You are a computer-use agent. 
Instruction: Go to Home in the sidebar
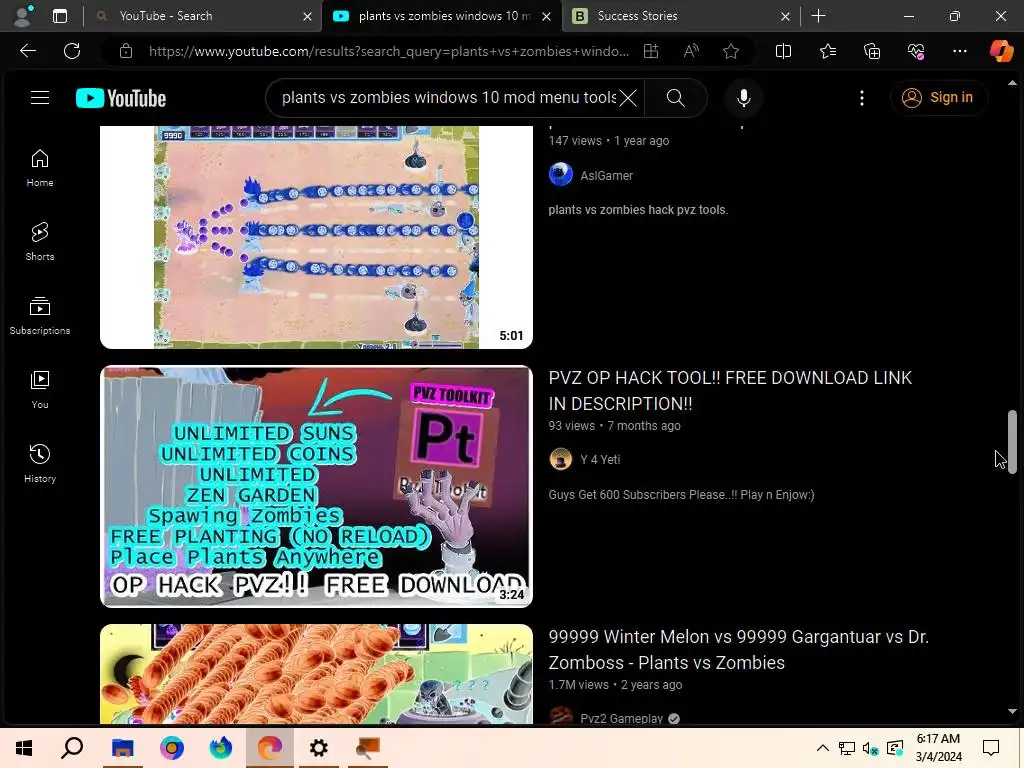tap(40, 168)
